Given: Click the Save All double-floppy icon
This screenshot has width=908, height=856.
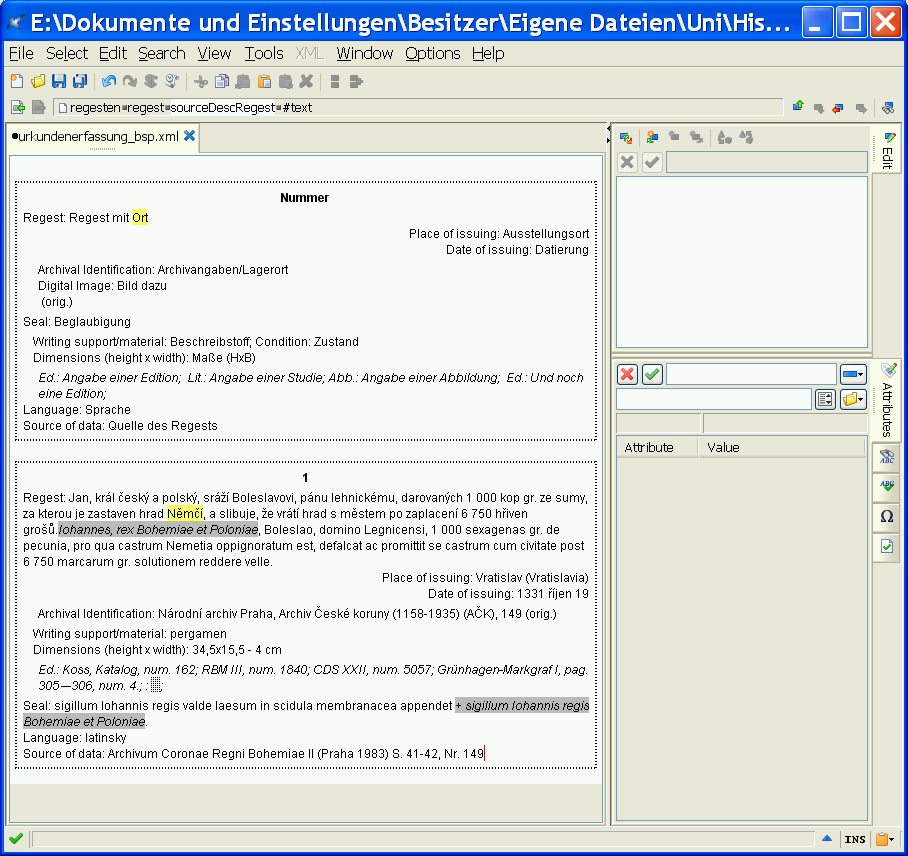Looking at the screenshot, I should click(x=80, y=82).
